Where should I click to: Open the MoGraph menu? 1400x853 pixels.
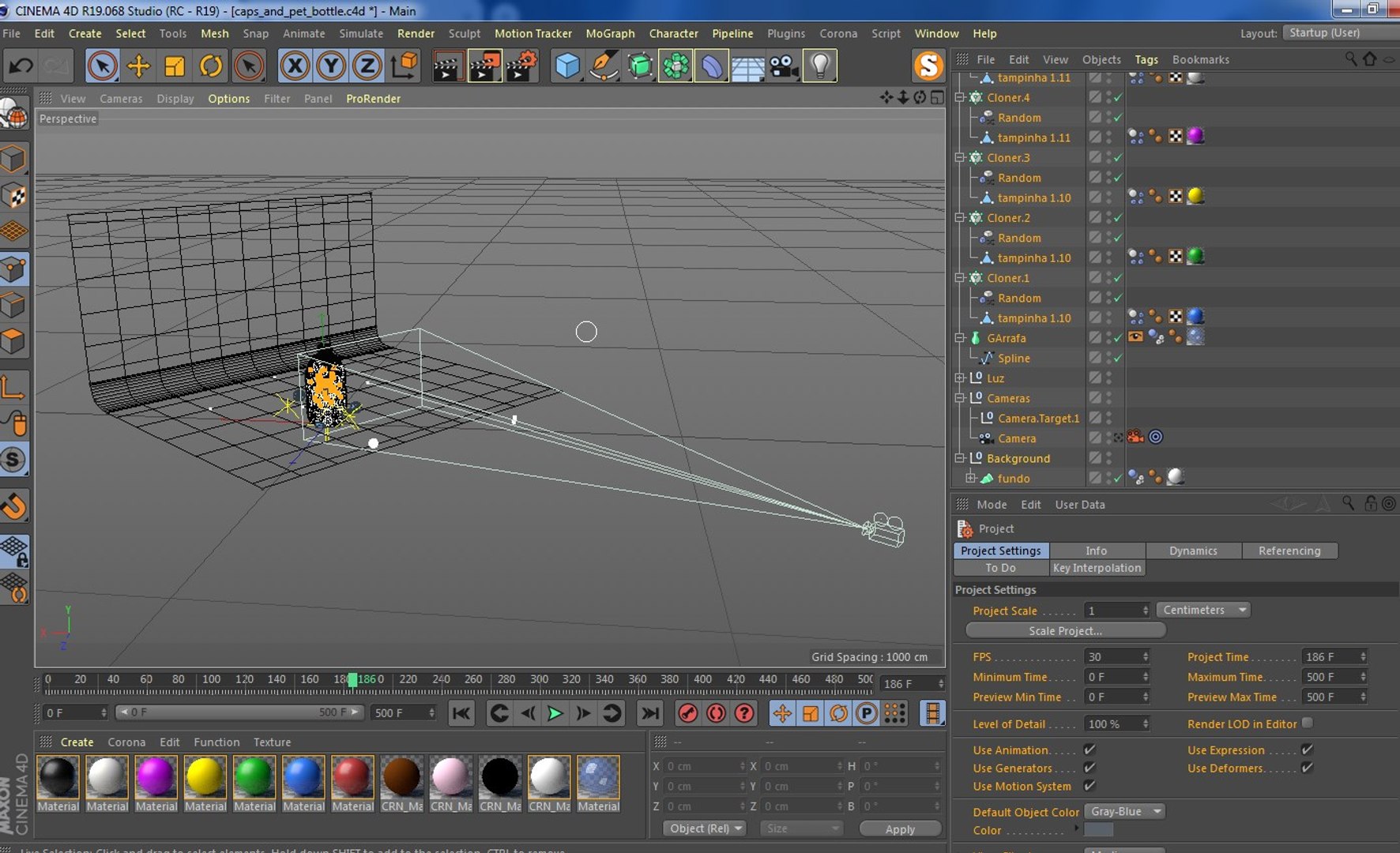[x=610, y=33]
